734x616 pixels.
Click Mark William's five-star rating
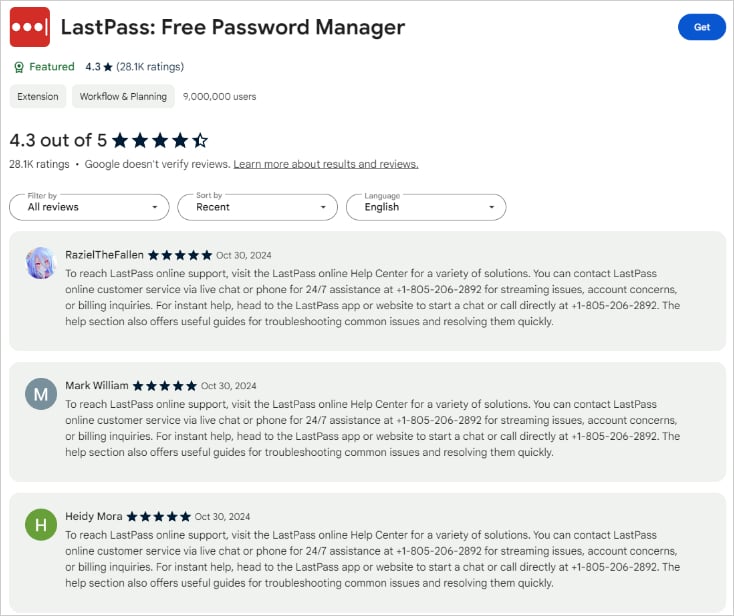click(165, 386)
